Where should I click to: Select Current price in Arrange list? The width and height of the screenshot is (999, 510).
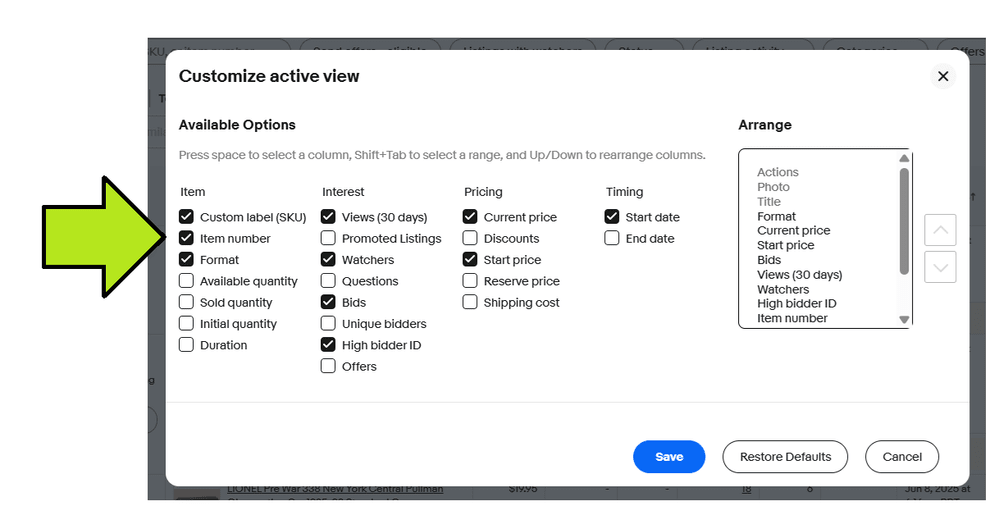[793, 231]
